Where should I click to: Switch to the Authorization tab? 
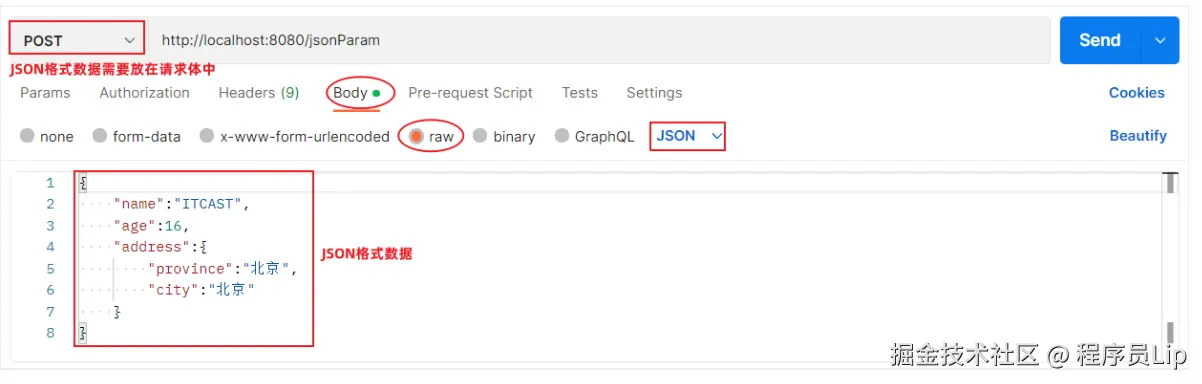coord(144,93)
